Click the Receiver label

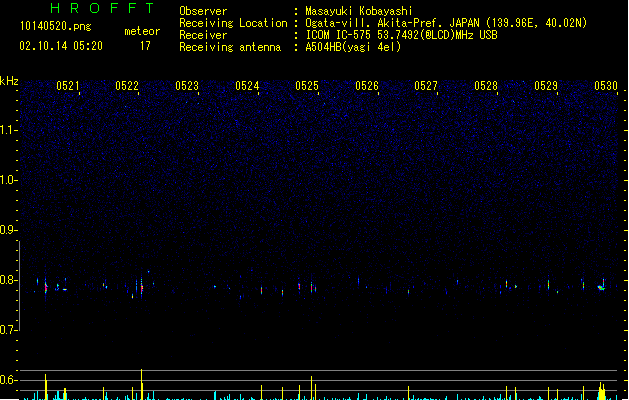pyautogui.click(x=203, y=35)
